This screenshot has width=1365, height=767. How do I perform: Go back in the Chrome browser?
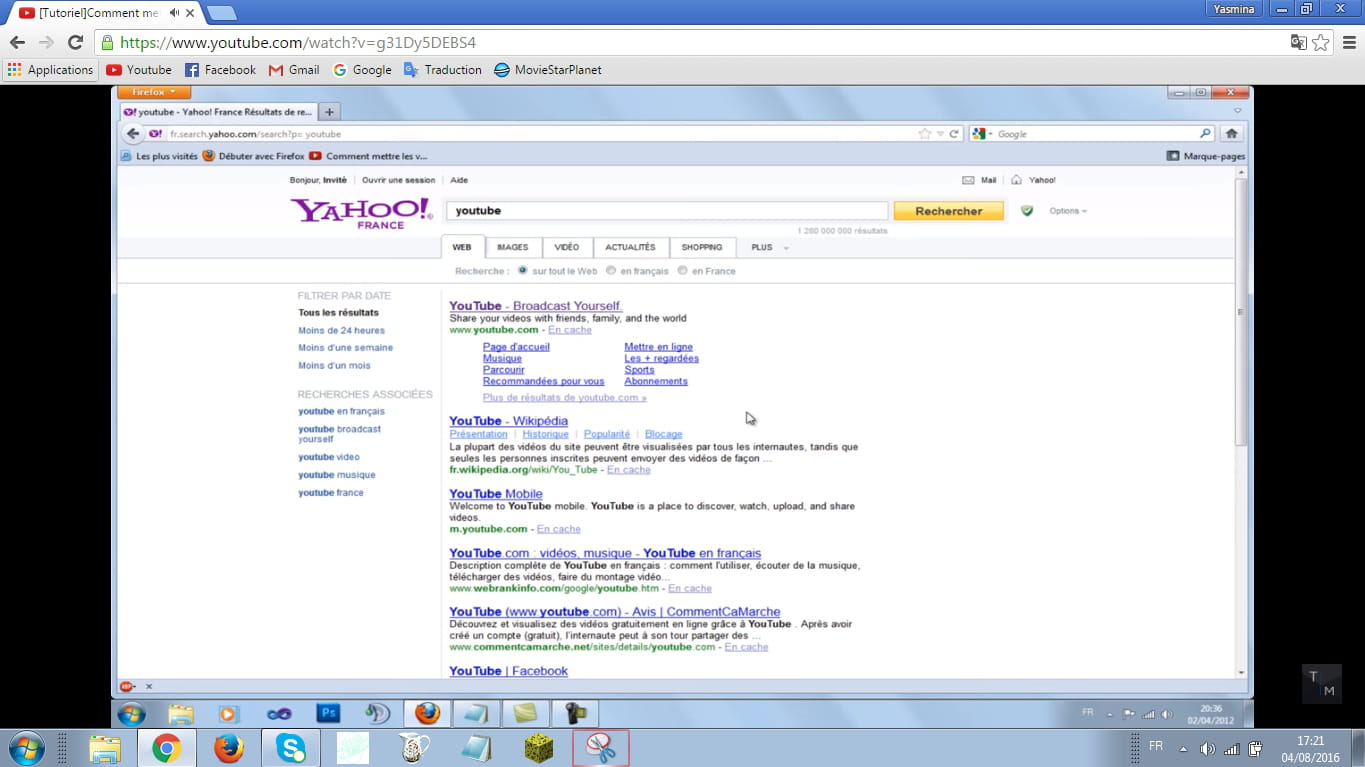(x=17, y=43)
